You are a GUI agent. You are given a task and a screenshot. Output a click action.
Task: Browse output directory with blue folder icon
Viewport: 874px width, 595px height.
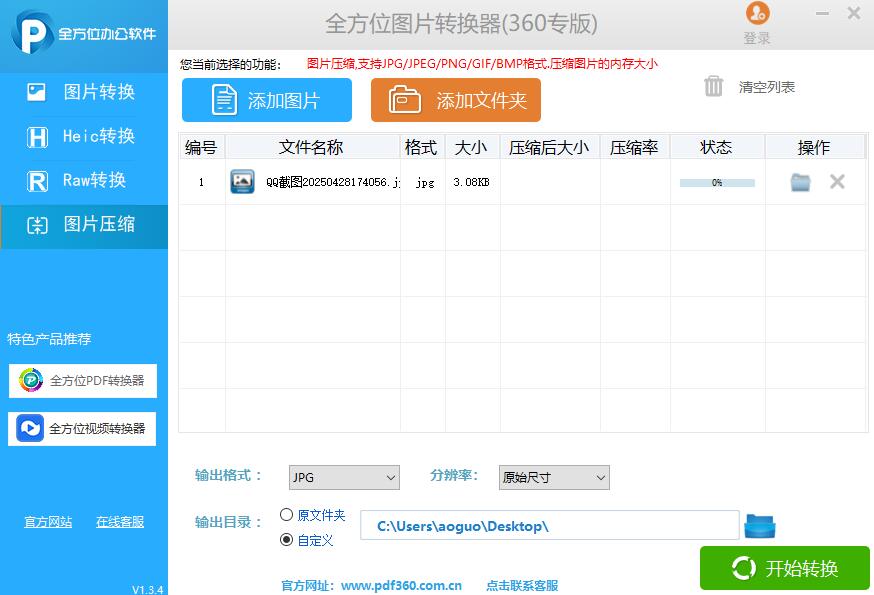[760, 526]
